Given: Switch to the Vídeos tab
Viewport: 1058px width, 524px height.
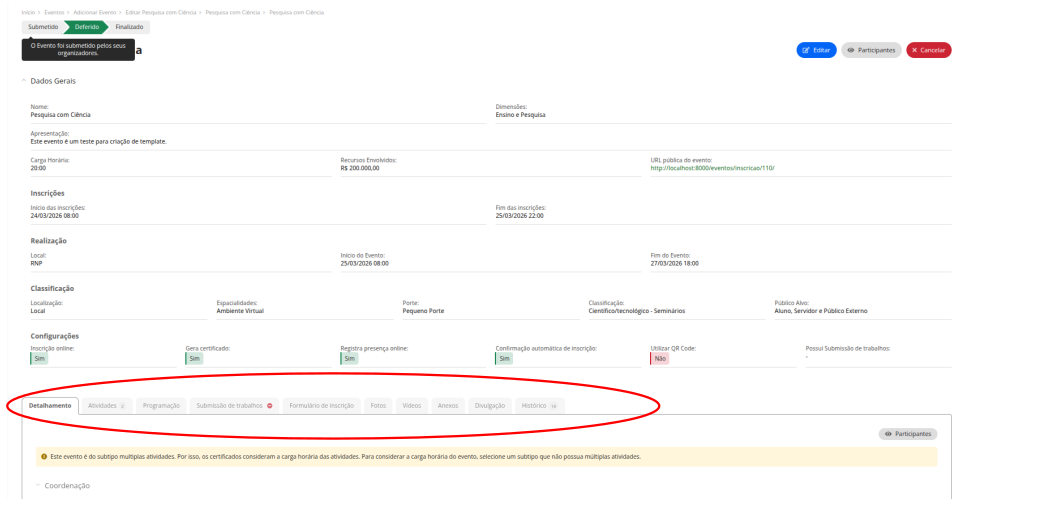Looking at the screenshot, I should 412,406.
